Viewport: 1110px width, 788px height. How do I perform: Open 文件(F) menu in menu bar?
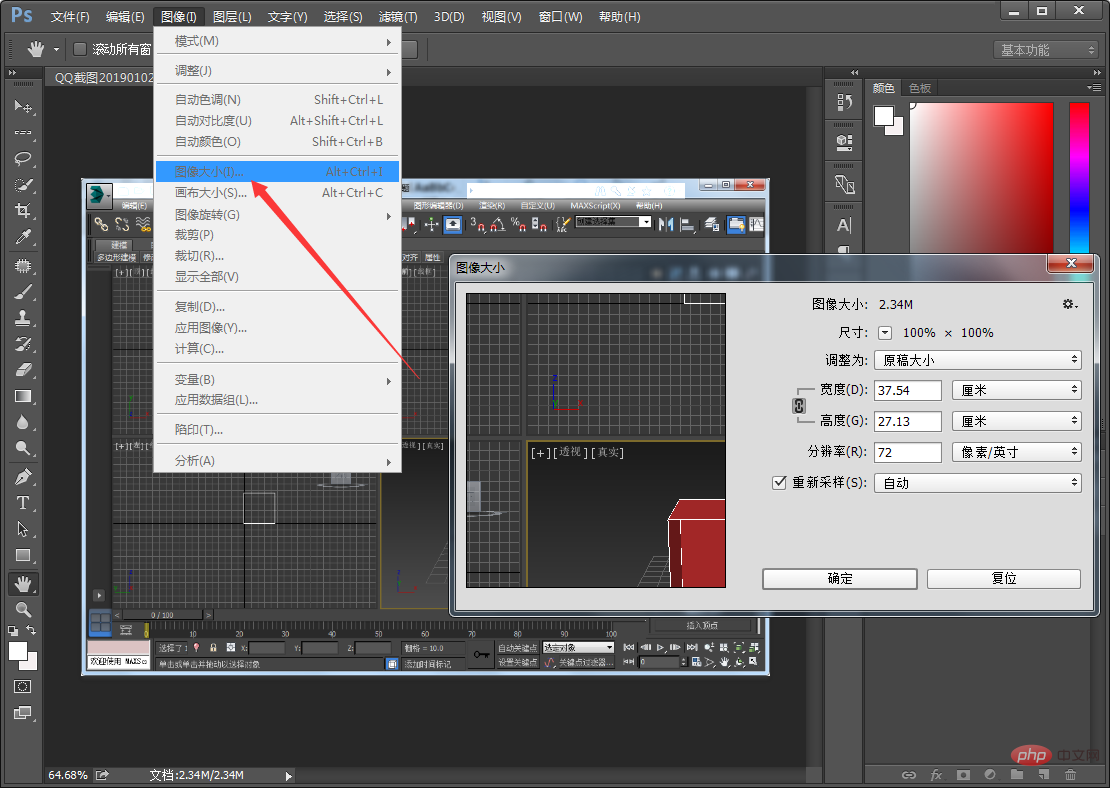70,16
